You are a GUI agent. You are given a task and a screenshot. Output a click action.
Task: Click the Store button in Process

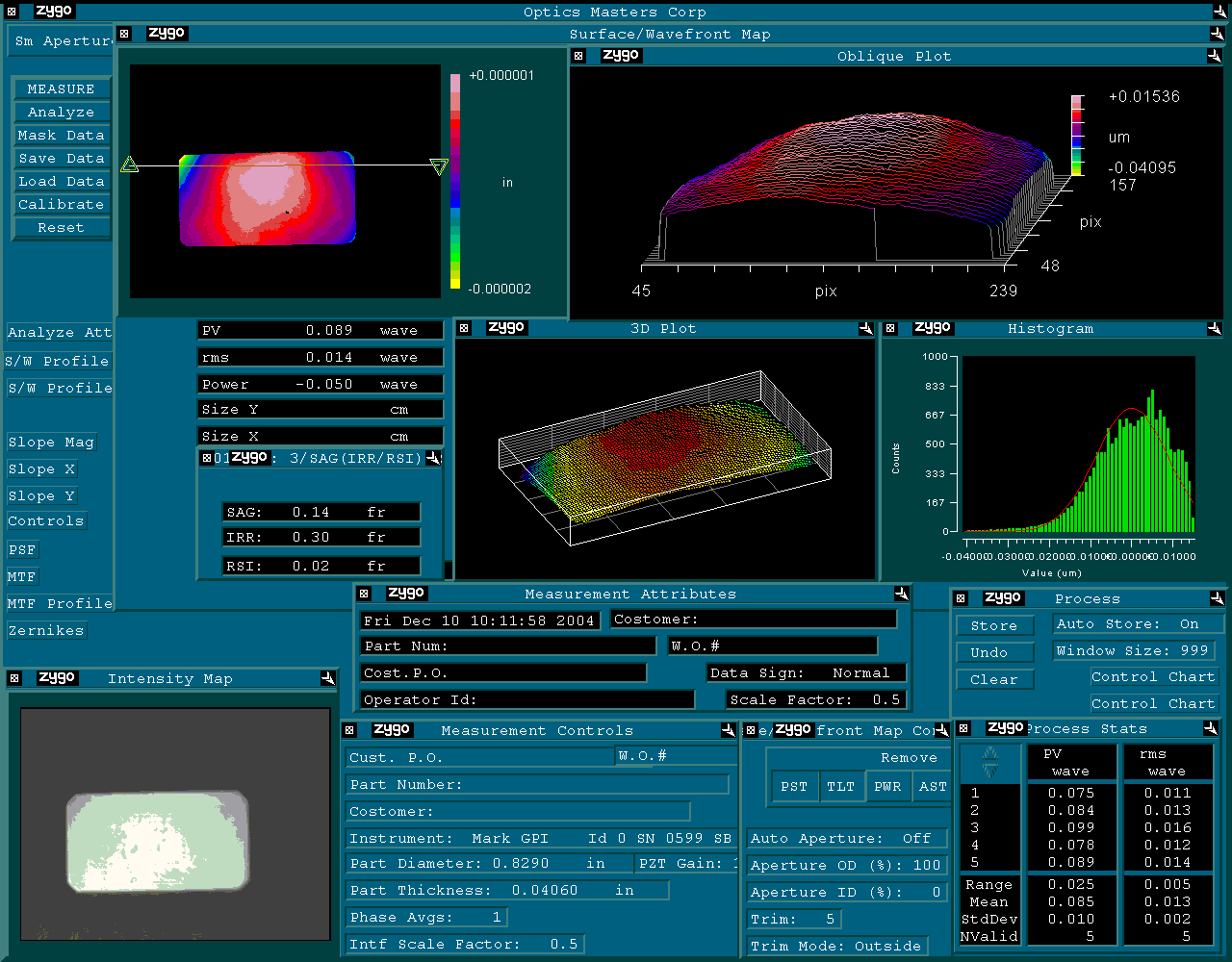coord(994,625)
